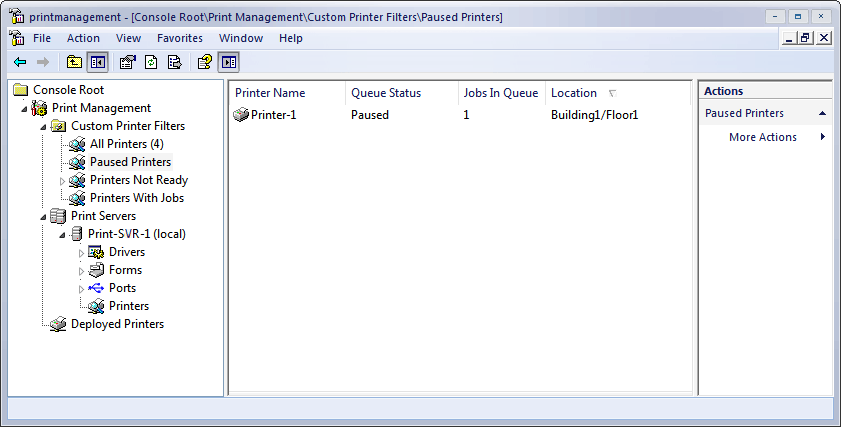Click the Forms printer icon
Screen dimensions: 841x427
[x=96, y=270]
